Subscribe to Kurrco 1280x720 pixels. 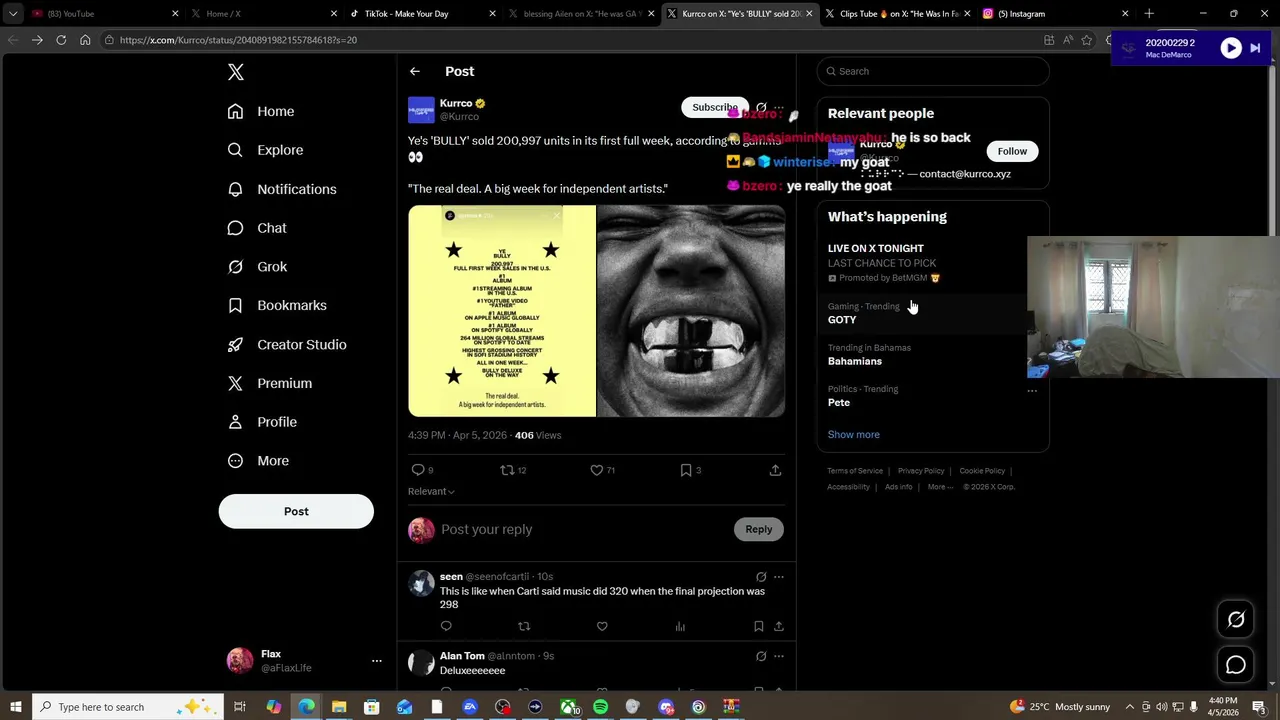pyautogui.click(x=714, y=107)
